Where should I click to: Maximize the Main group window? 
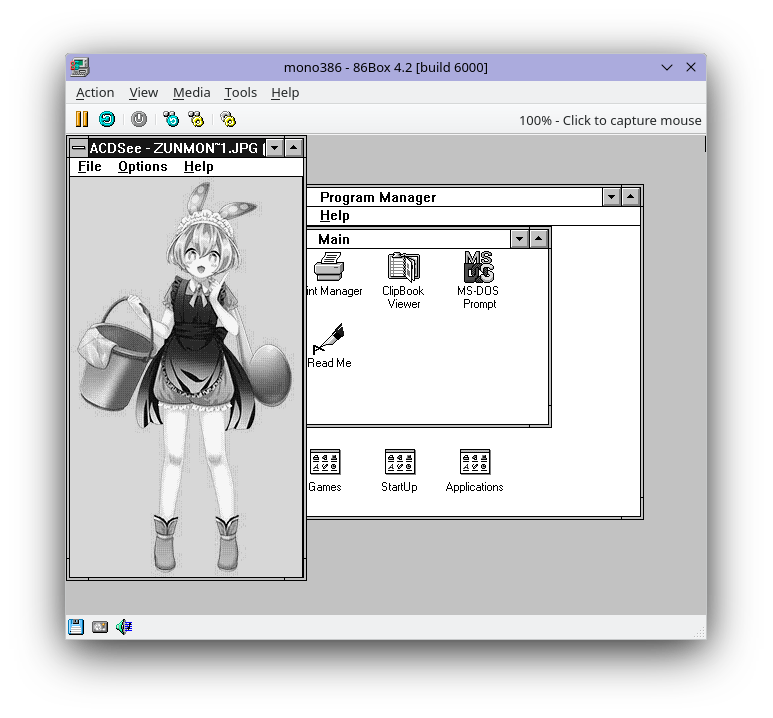(x=538, y=239)
